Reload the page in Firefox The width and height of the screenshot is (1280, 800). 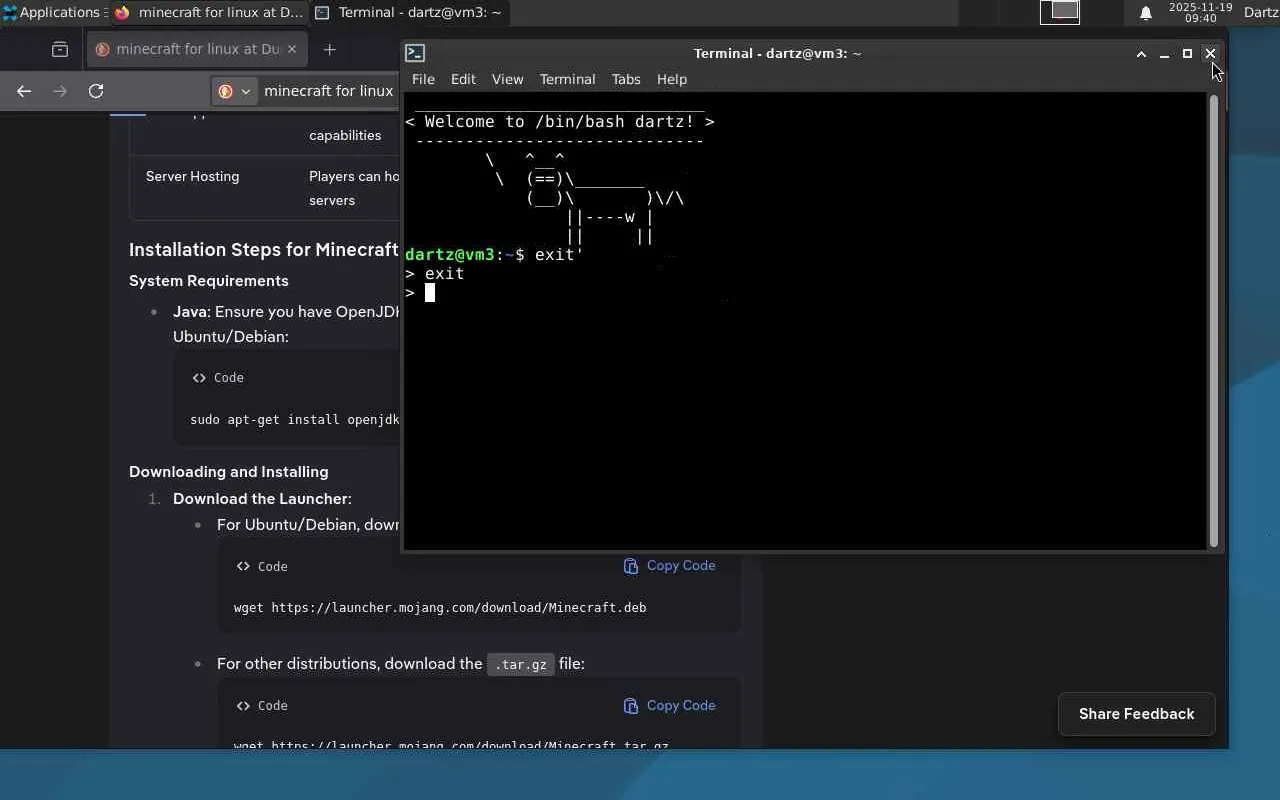(96, 91)
